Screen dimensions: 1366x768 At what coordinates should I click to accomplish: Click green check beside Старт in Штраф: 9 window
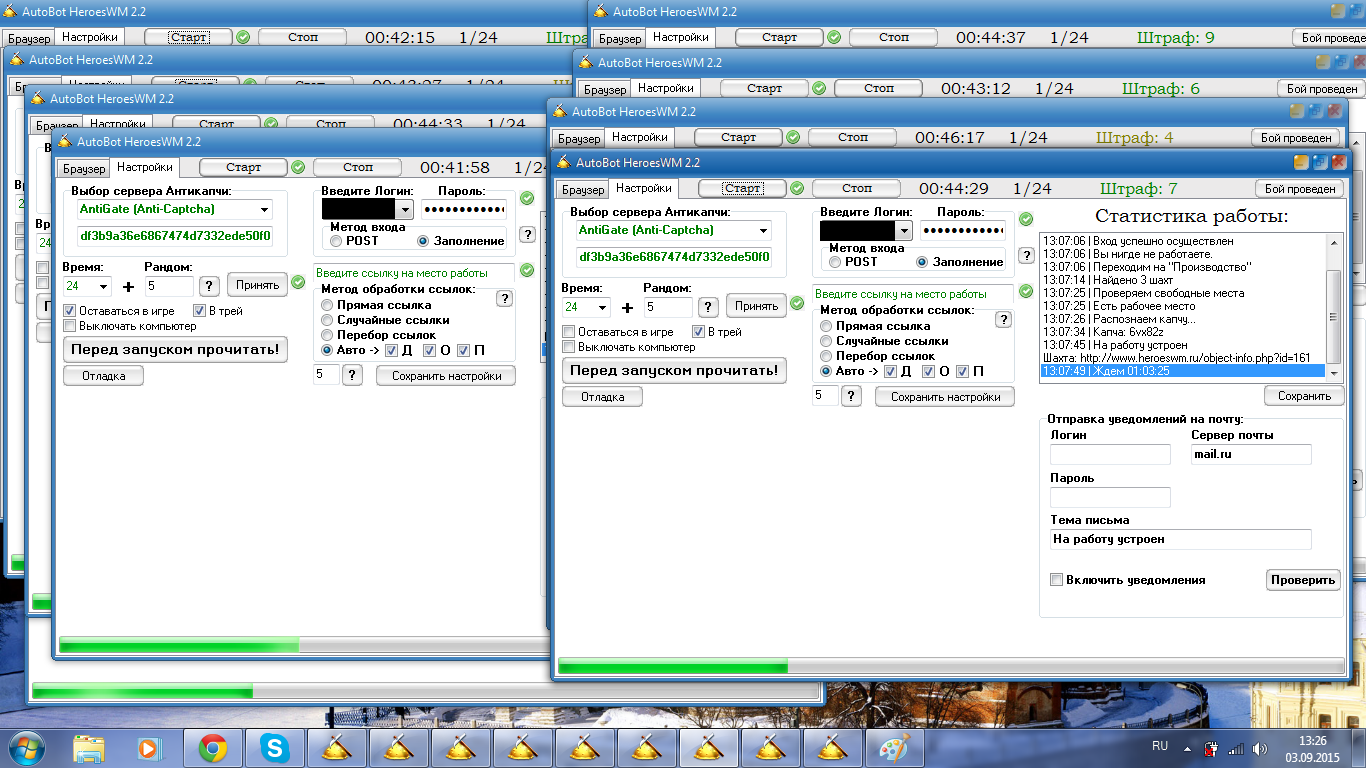[833, 37]
